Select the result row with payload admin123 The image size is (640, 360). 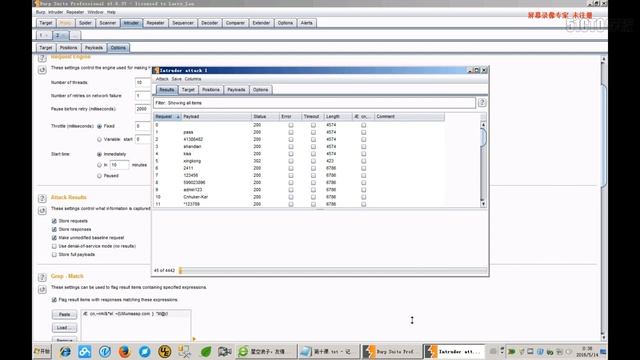[299, 190]
